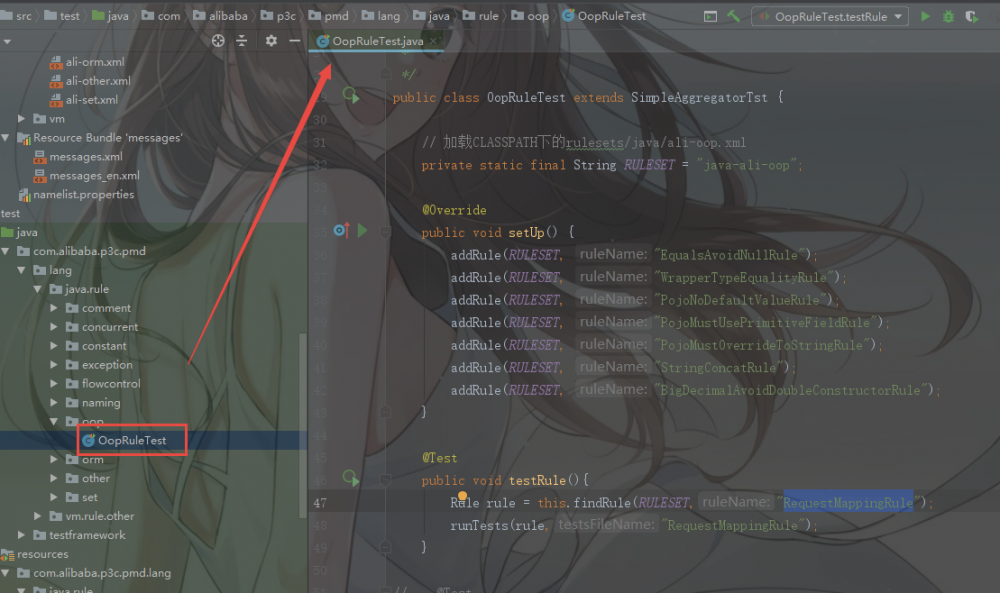The width and height of the screenshot is (1000, 593).
Task: Open OopRuleTest.testRule run configuration dropdown
Action: pyautogui.click(x=830, y=17)
